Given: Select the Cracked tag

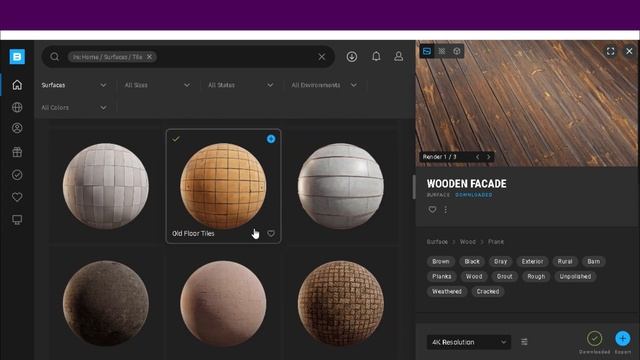Looking at the screenshot, I should (488, 291).
